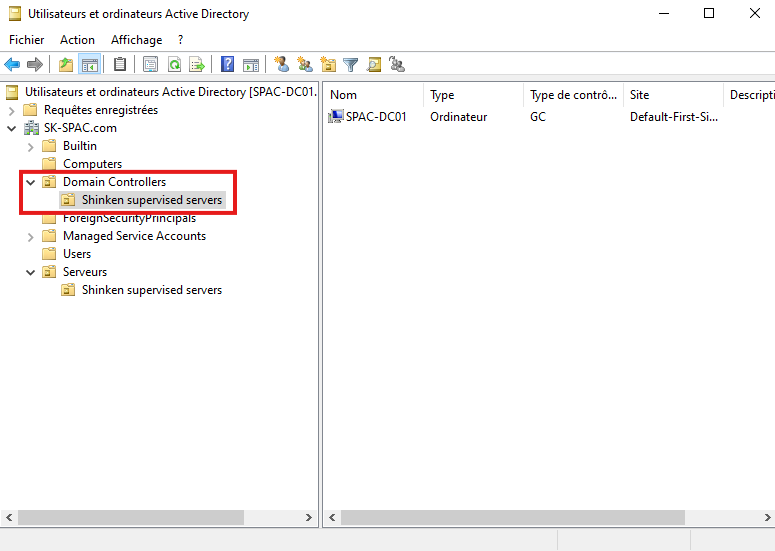Image resolution: width=775 pixels, height=551 pixels.
Task: Create a new user with toolbar icon
Action: (281, 65)
